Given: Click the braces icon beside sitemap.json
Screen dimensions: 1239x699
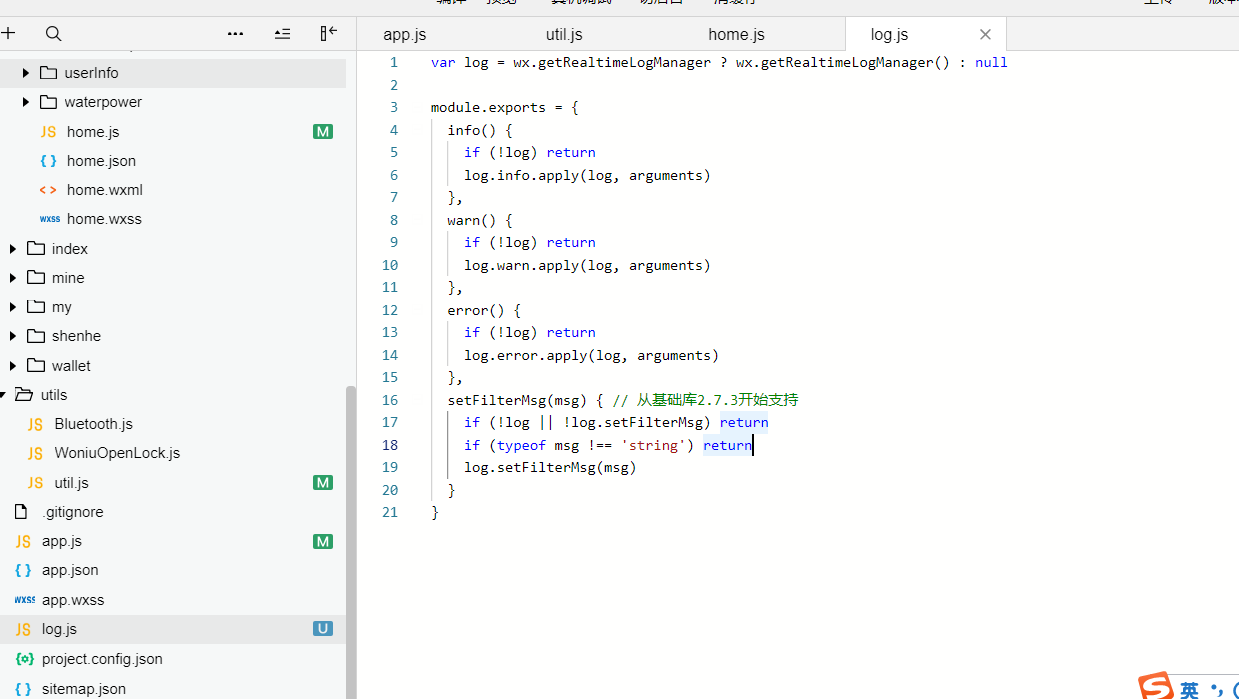Looking at the screenshot, I should (23, 689).
